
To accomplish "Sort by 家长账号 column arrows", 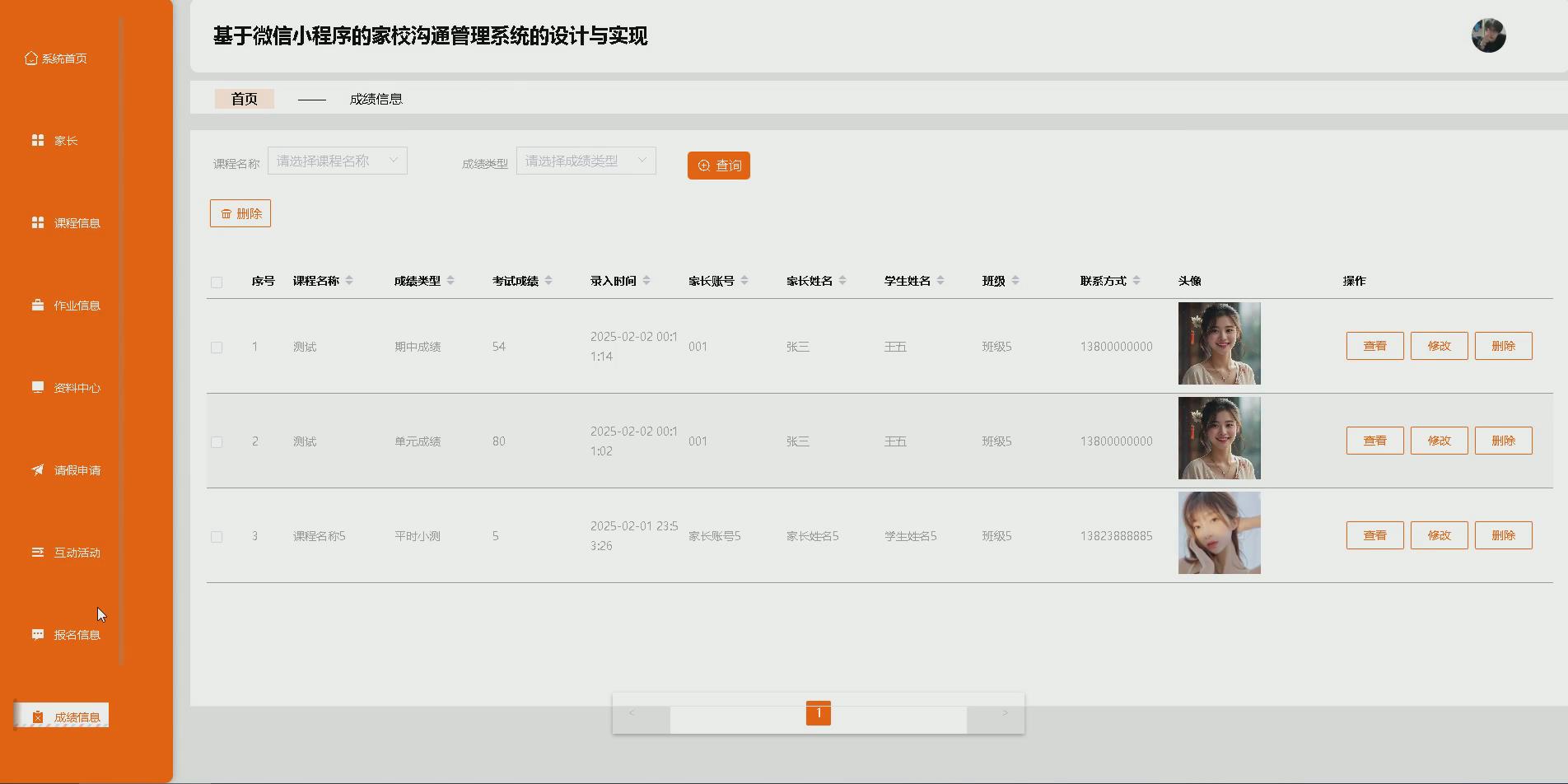I will 744,281.
